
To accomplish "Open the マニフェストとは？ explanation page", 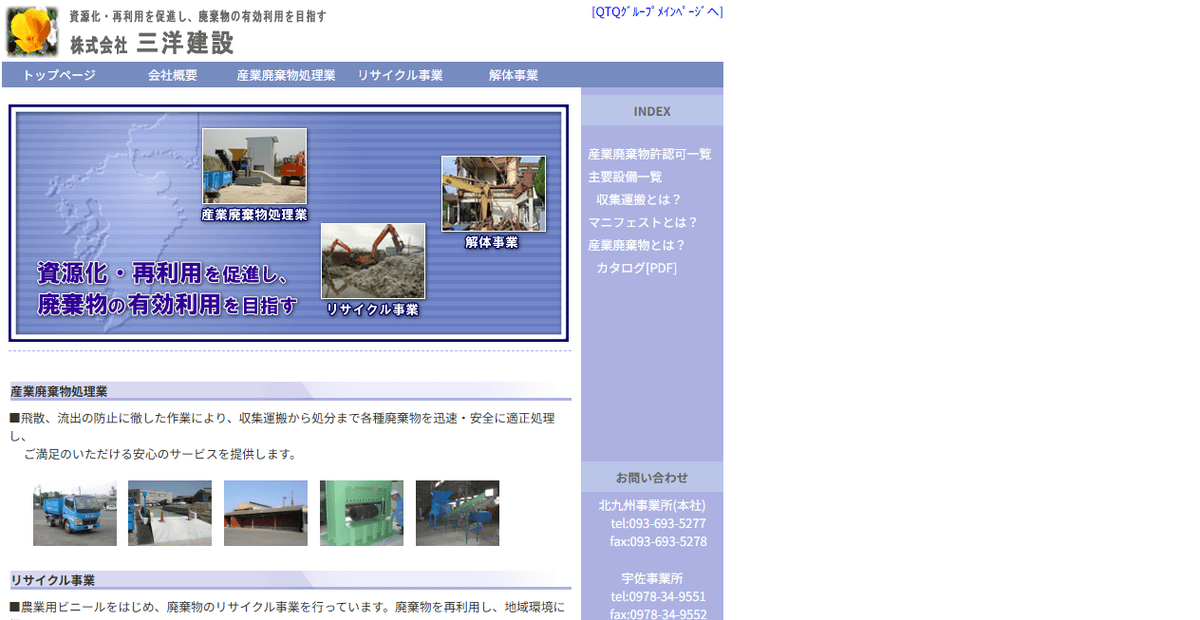I will [x=643, y=222].
